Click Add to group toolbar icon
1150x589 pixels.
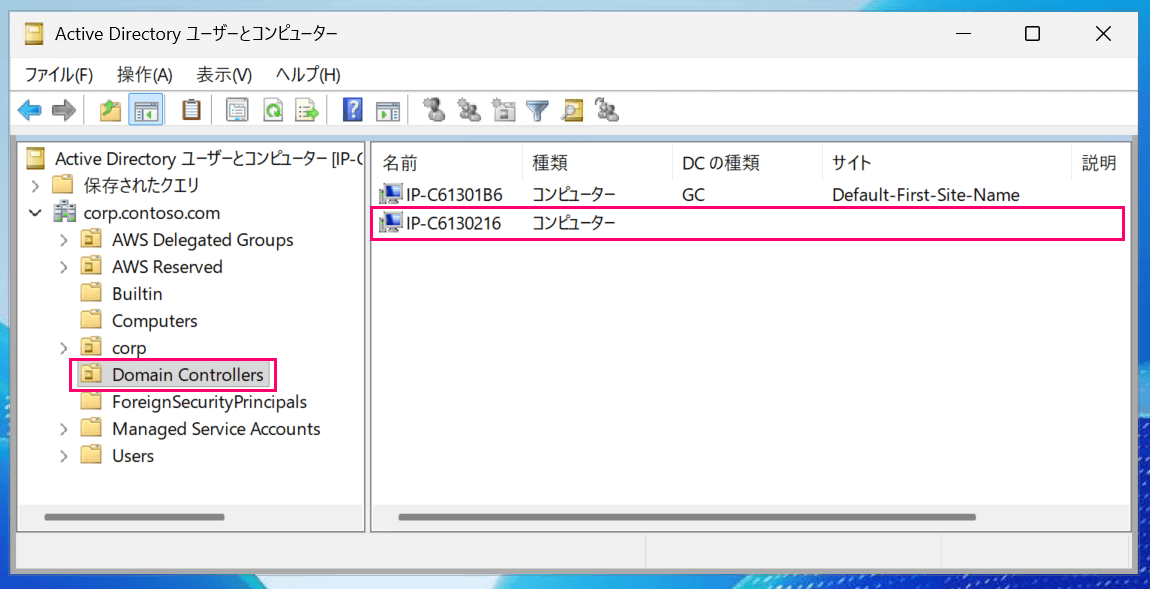[x=607, y=110]
